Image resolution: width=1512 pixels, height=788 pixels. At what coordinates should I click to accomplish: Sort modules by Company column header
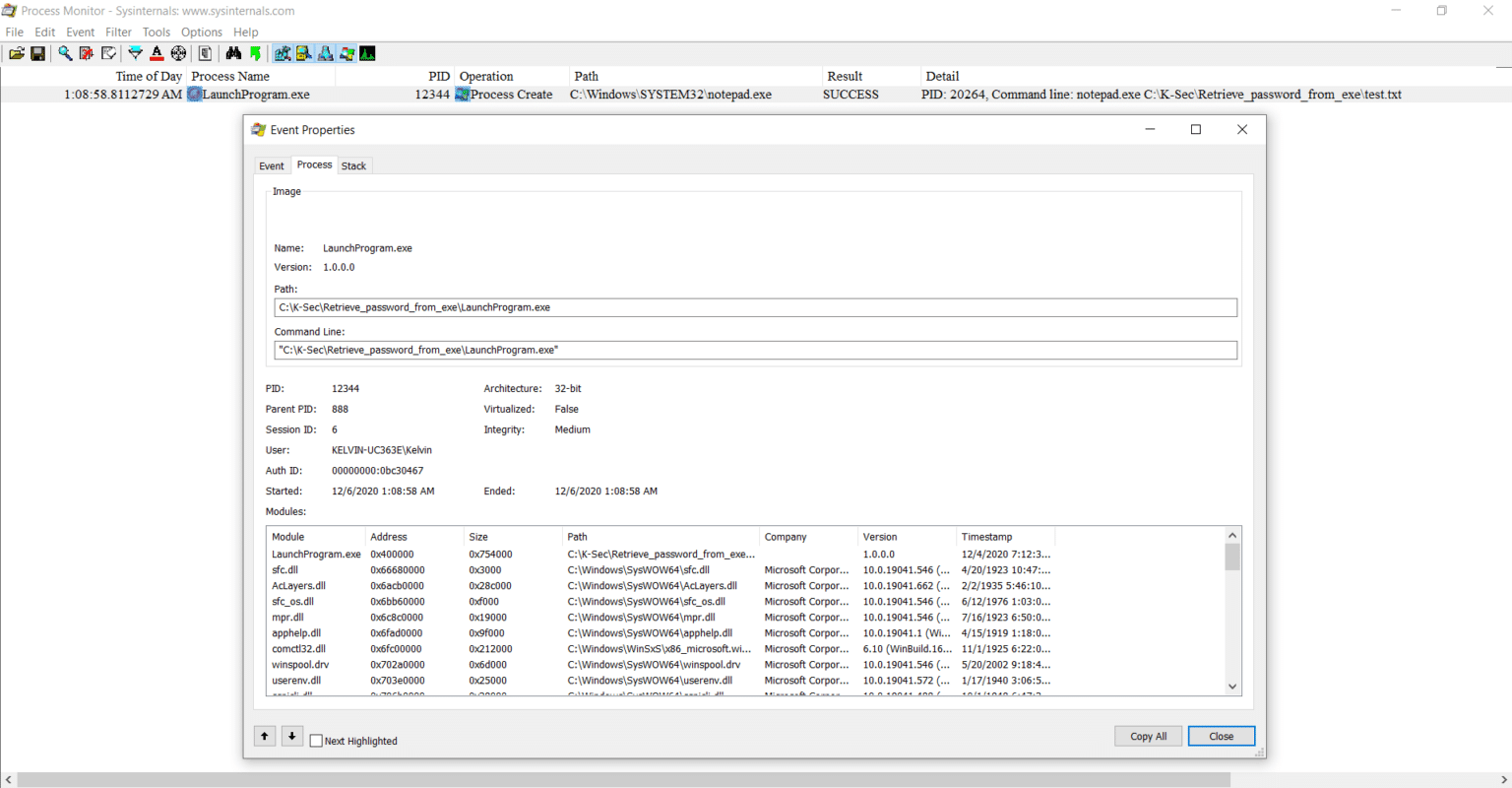808,537
